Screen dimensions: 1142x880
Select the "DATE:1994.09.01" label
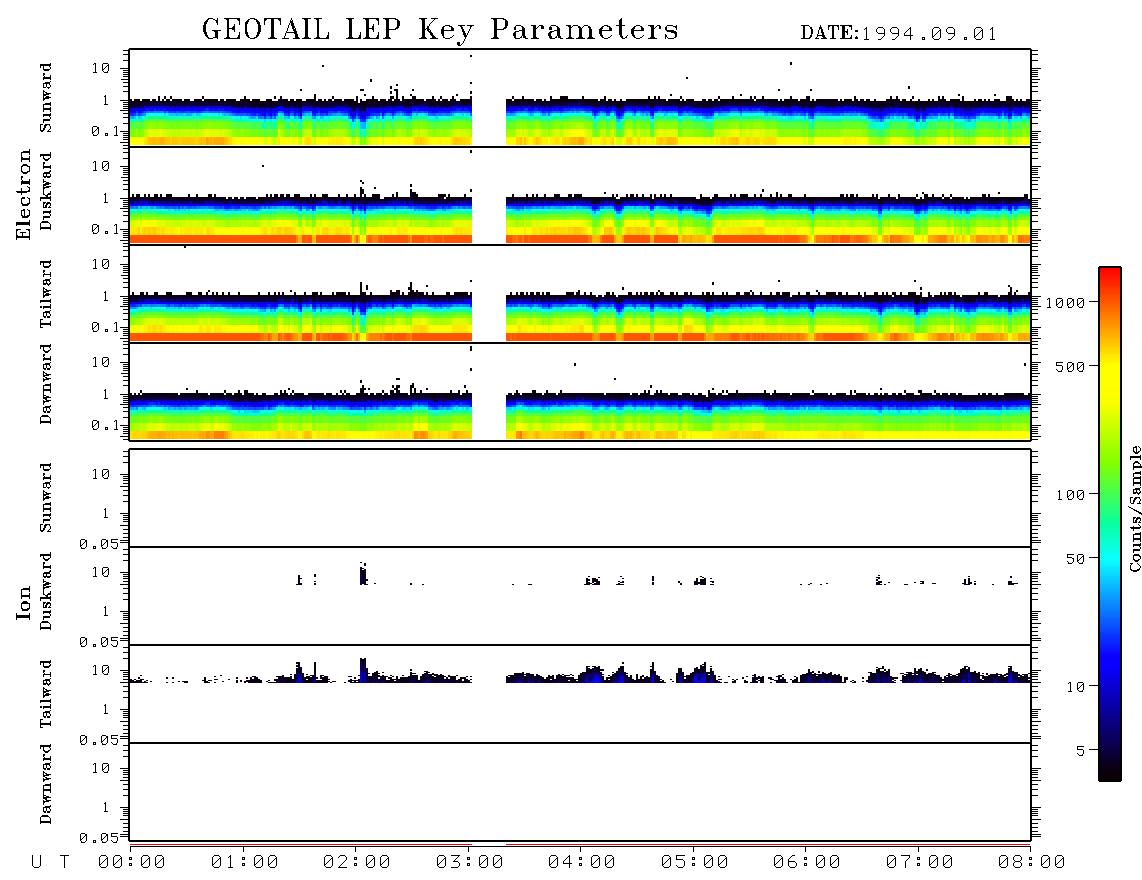tap(899, 34)
